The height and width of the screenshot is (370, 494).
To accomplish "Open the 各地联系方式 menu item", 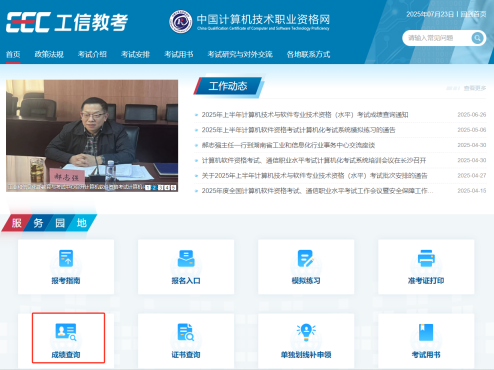I will point(308,54).
